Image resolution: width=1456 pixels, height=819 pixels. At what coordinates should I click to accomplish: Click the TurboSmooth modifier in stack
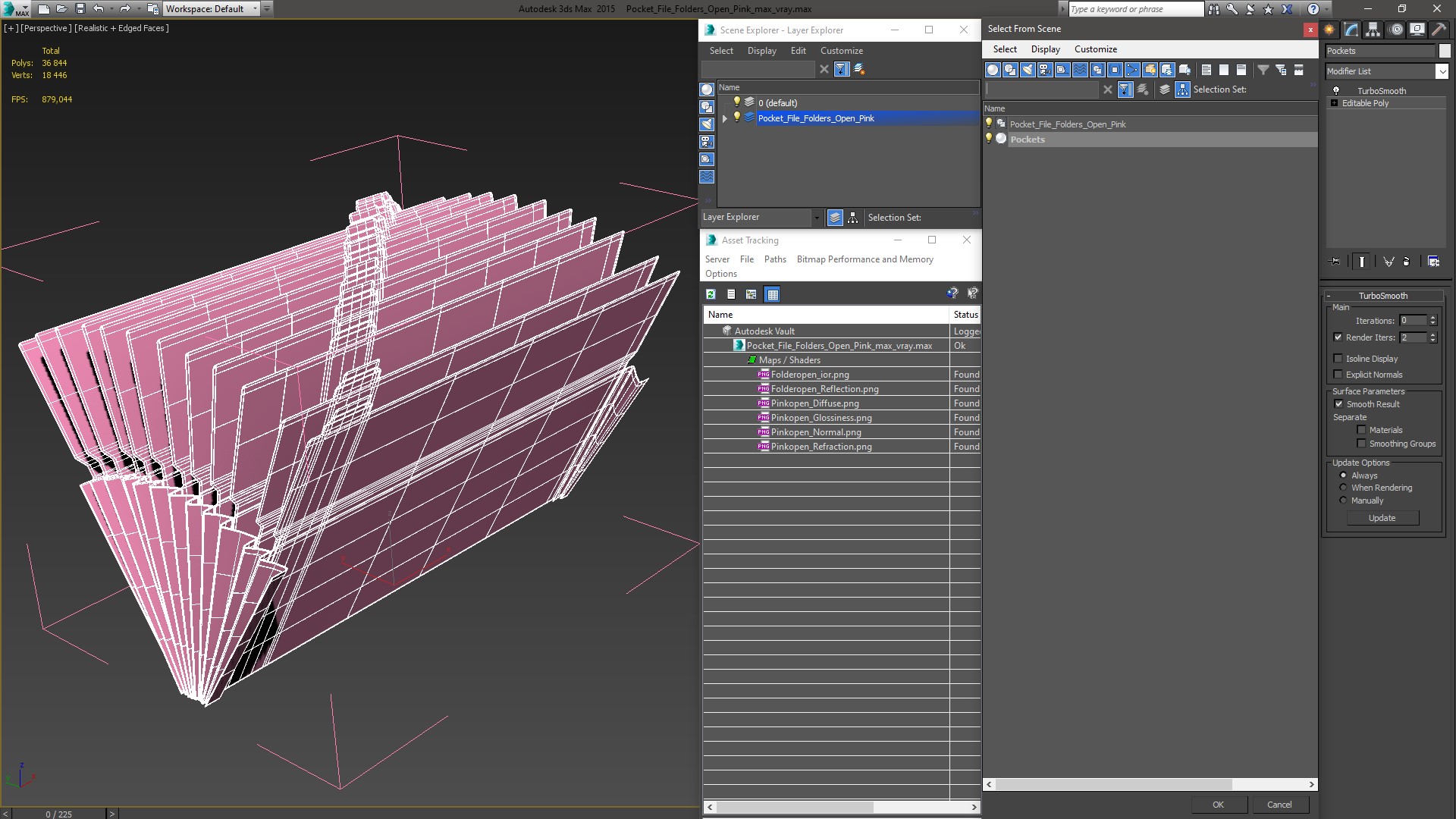click(x=1383, y=91)
